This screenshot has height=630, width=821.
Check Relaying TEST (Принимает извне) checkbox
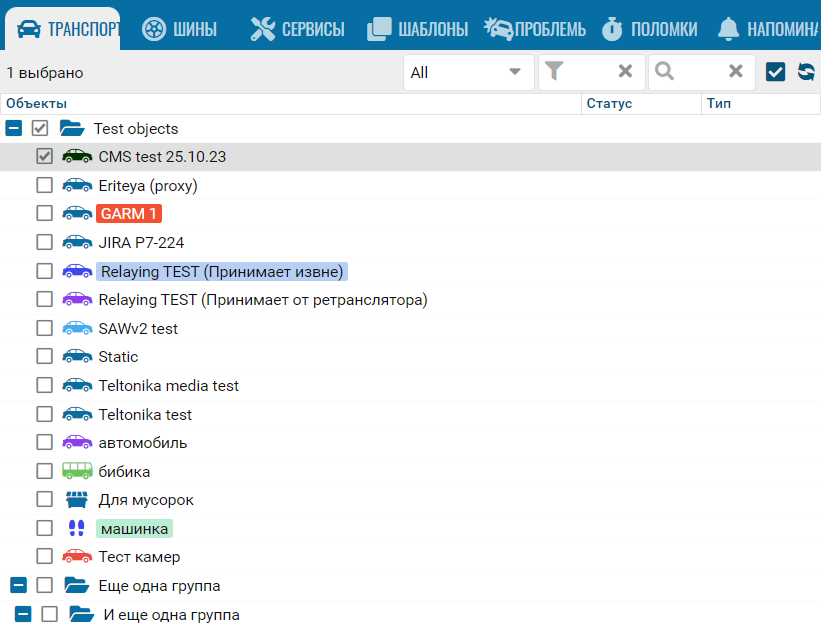pyautogui.click(x=45, y=271)
